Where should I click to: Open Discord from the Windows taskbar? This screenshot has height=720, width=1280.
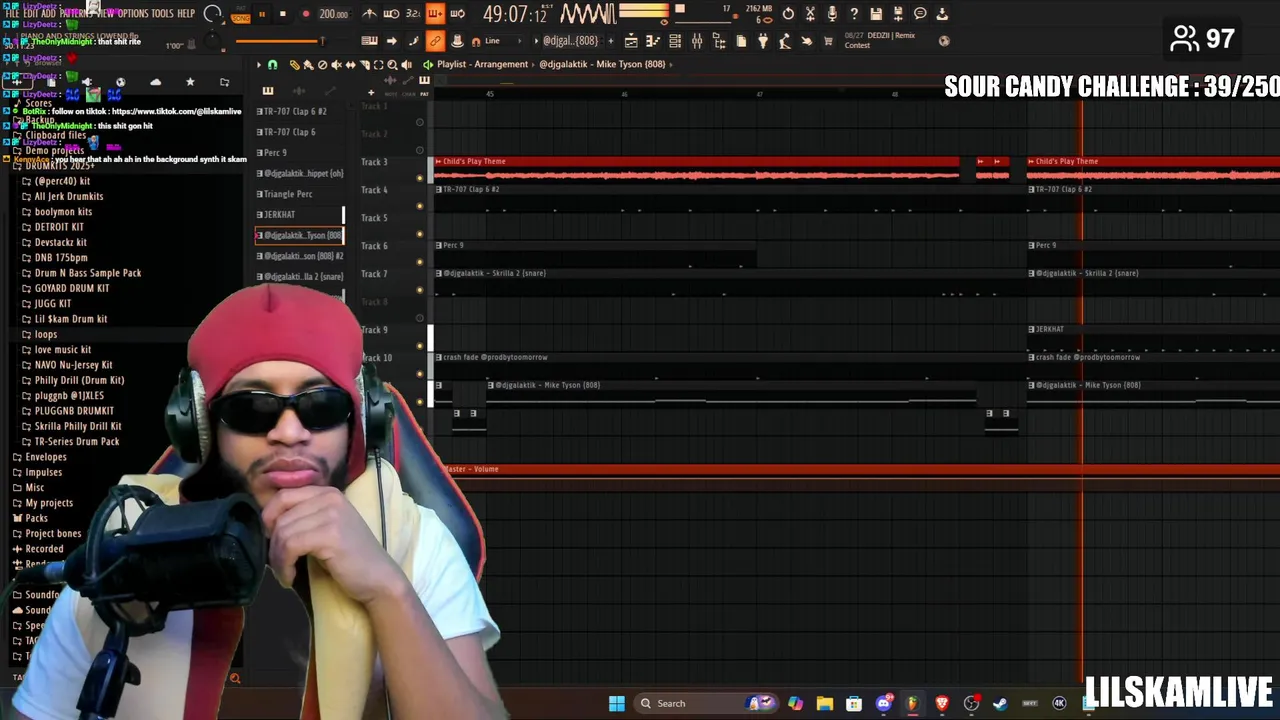coord(883,704)
